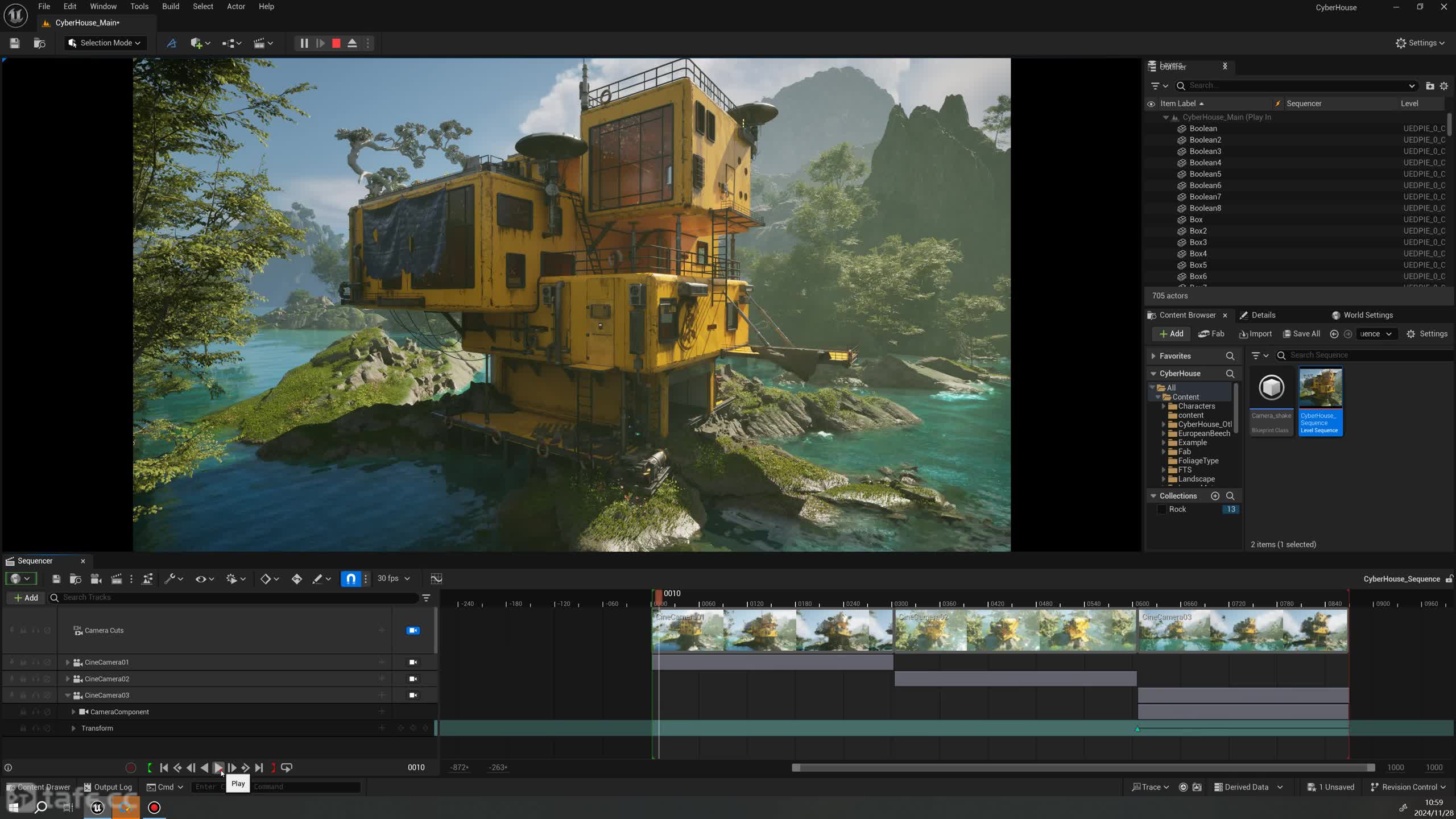Image resolution: width=1456 pixels, height=819 pixels.
Task: Set the playback end with the red bracket
Action: 273,768
